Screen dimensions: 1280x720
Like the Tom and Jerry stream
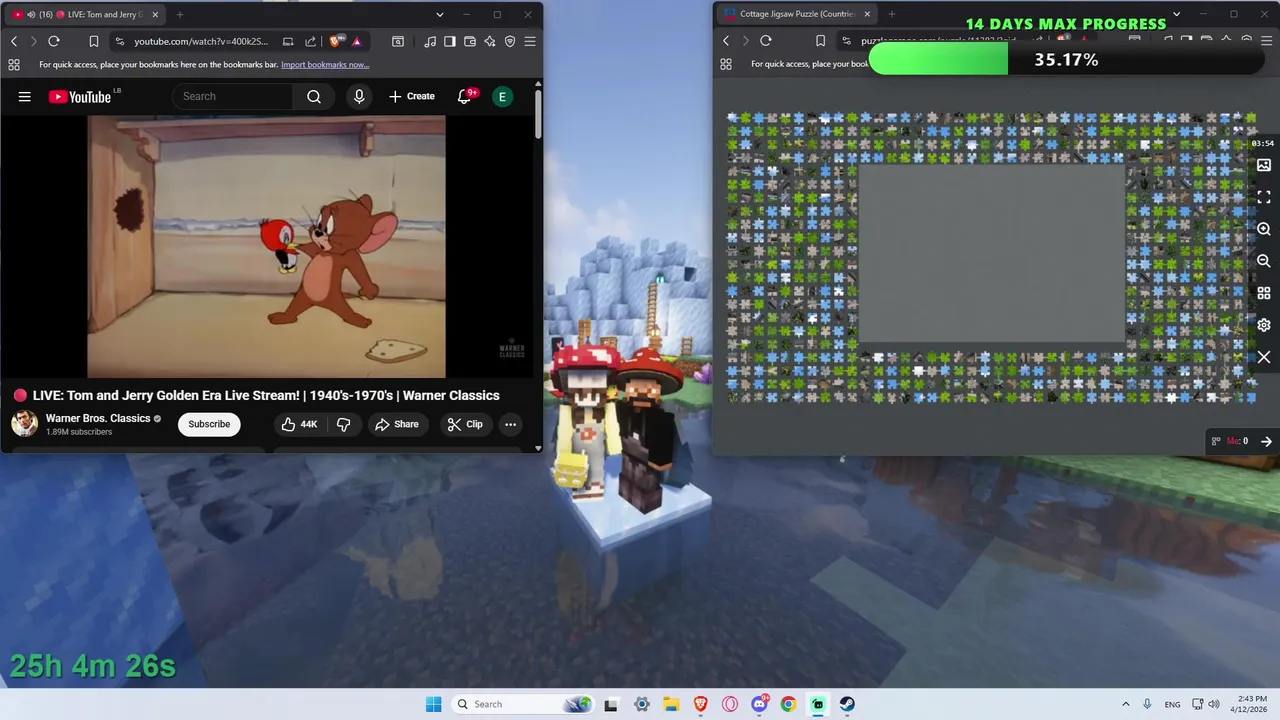pyautogui.click(x=299, y=424)
